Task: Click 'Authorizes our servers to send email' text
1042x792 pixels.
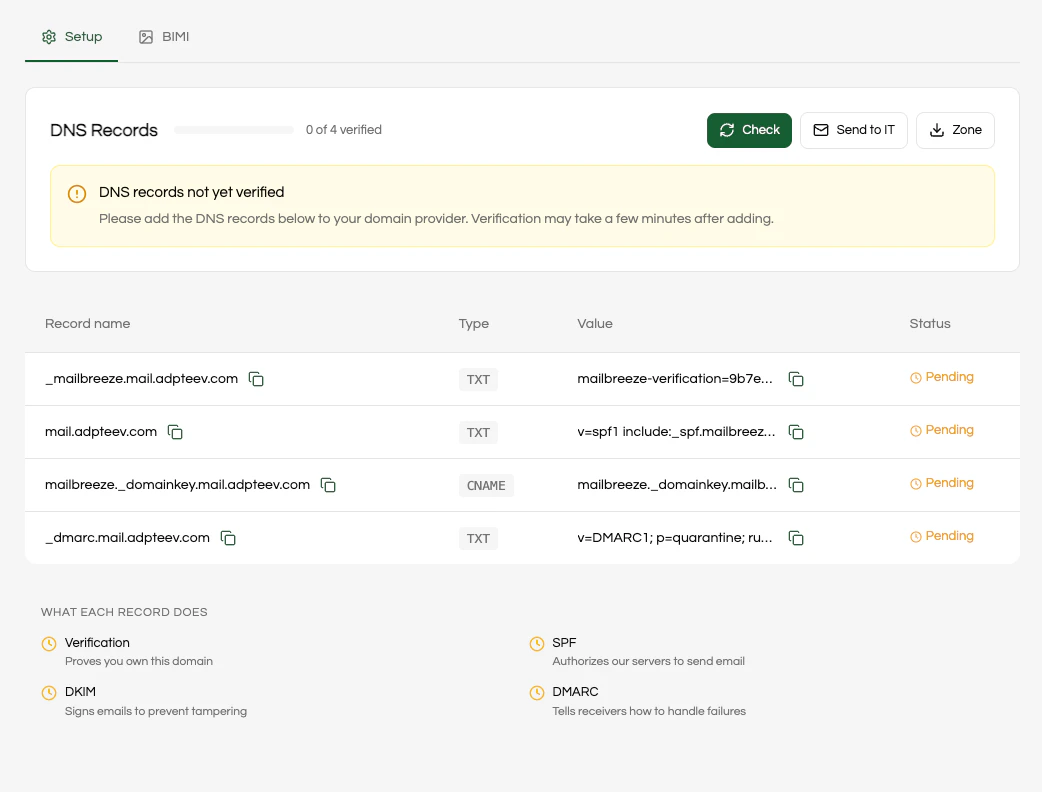Action: (x=649, y=661)
